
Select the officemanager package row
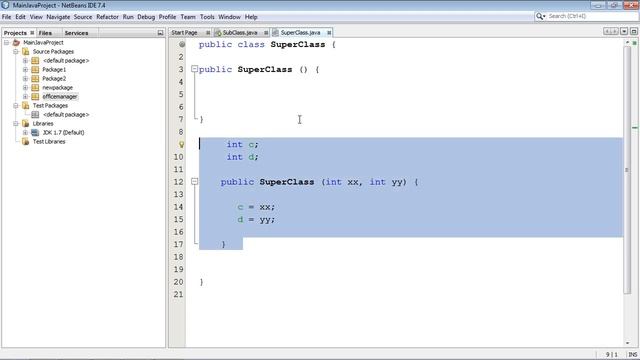60,96
